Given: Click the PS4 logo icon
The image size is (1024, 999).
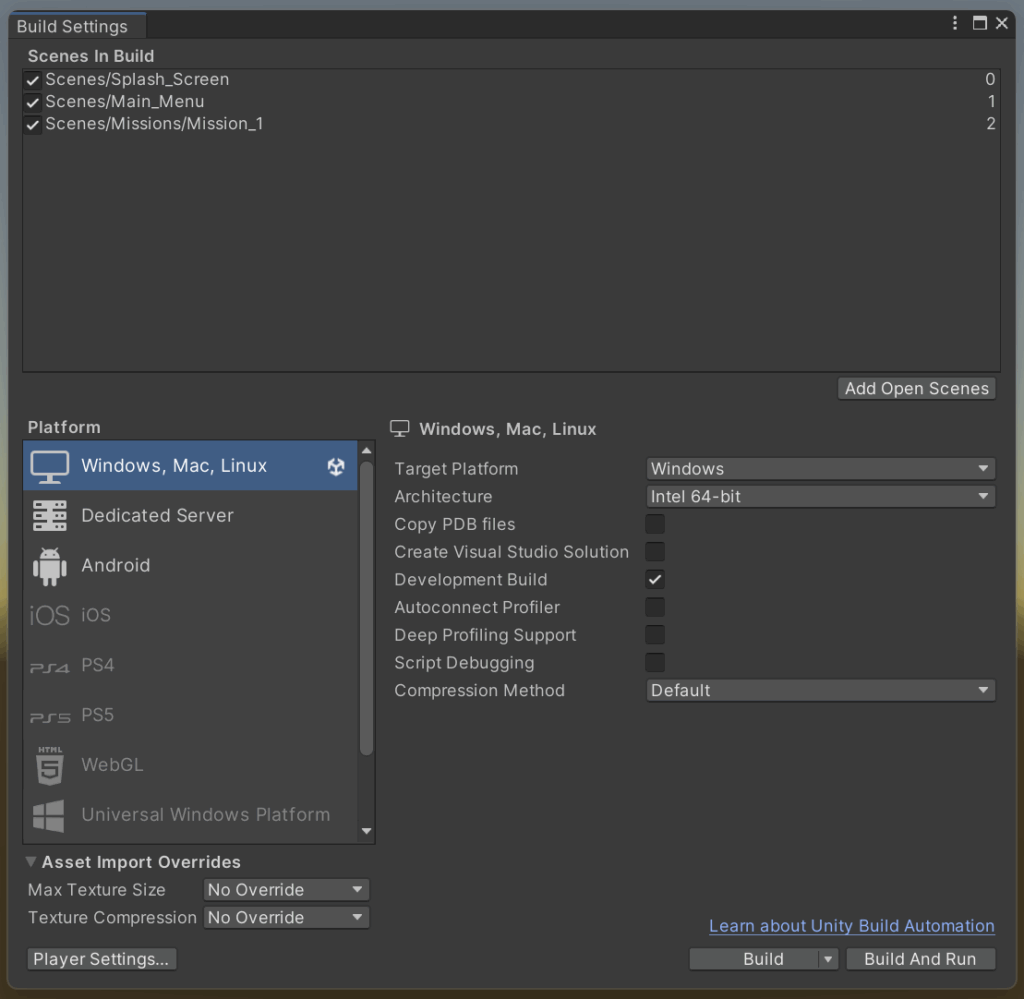Looking at the screenshot, I should point(50,668).
